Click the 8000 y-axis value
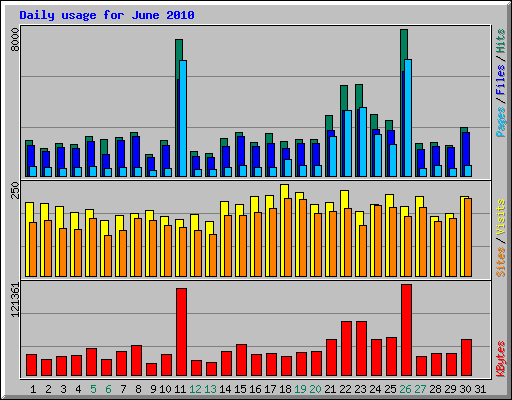Screen dimensions: 512x400 [x=15, y=40]
